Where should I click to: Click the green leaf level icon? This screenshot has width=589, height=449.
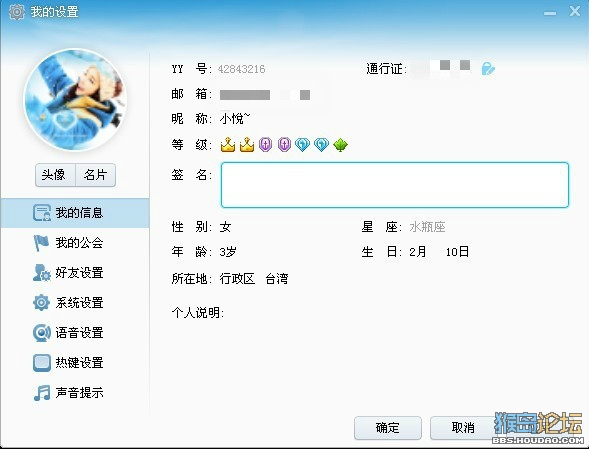coord(340,145)
